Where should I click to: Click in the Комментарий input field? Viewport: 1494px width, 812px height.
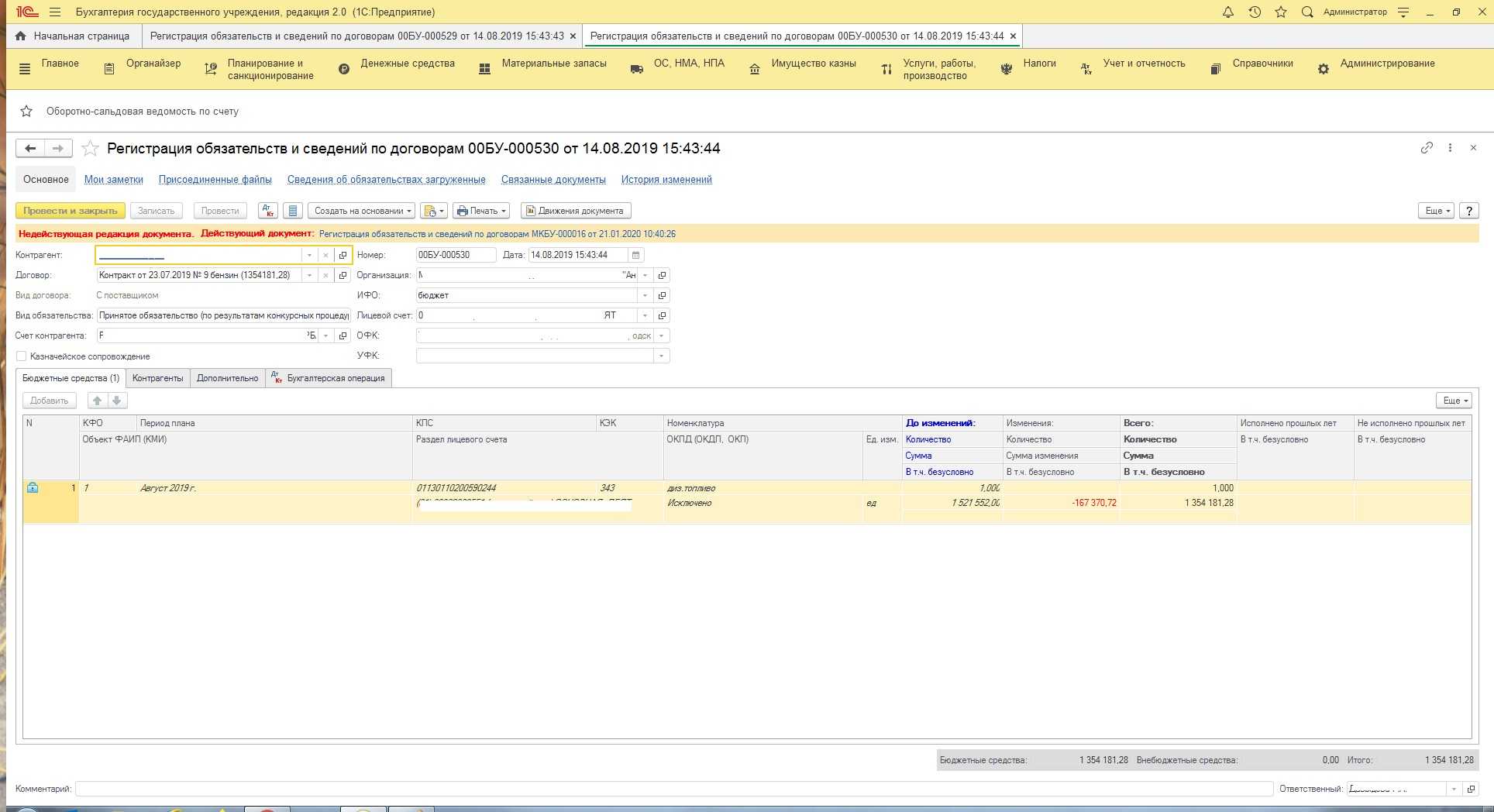(673, 789)
